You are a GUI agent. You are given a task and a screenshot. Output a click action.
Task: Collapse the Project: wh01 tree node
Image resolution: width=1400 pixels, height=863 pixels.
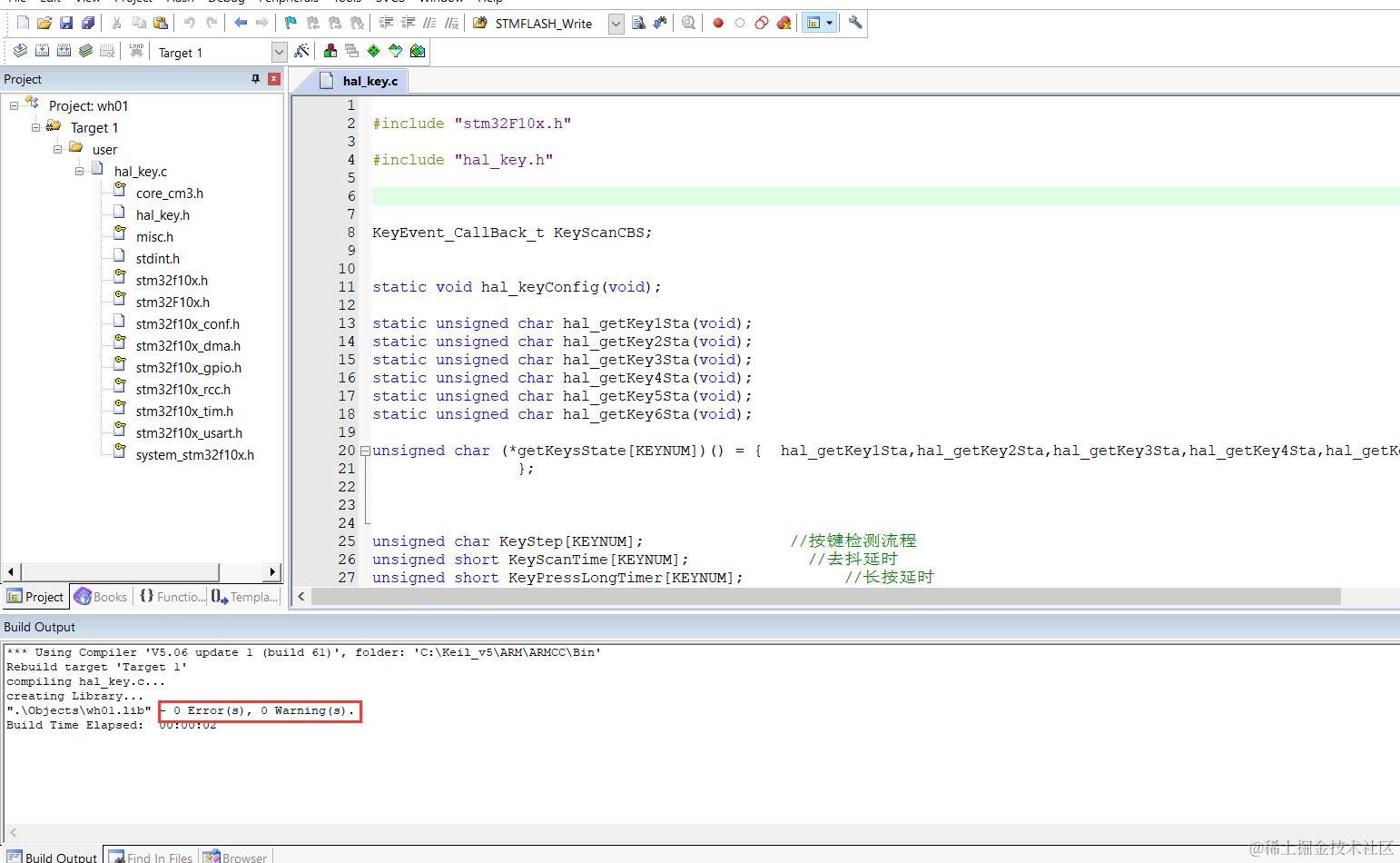14,105
